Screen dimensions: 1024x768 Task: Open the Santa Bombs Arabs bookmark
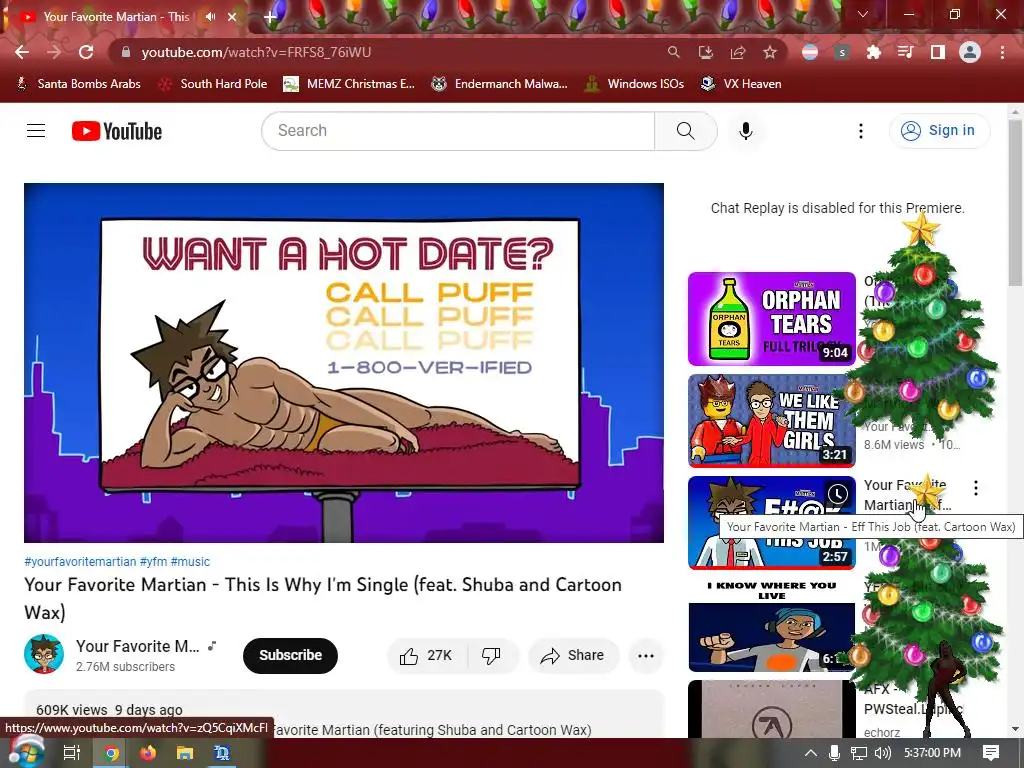click(78, 84)
